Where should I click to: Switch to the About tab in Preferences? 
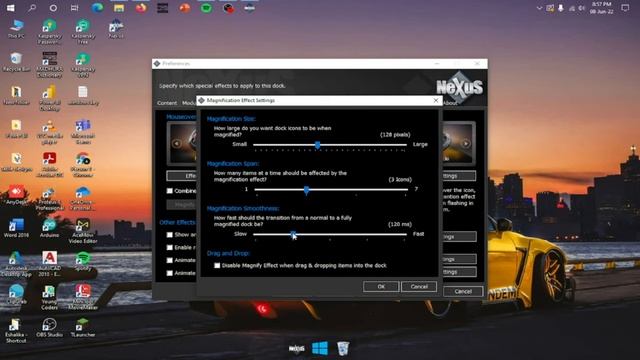tap(451, 103)
